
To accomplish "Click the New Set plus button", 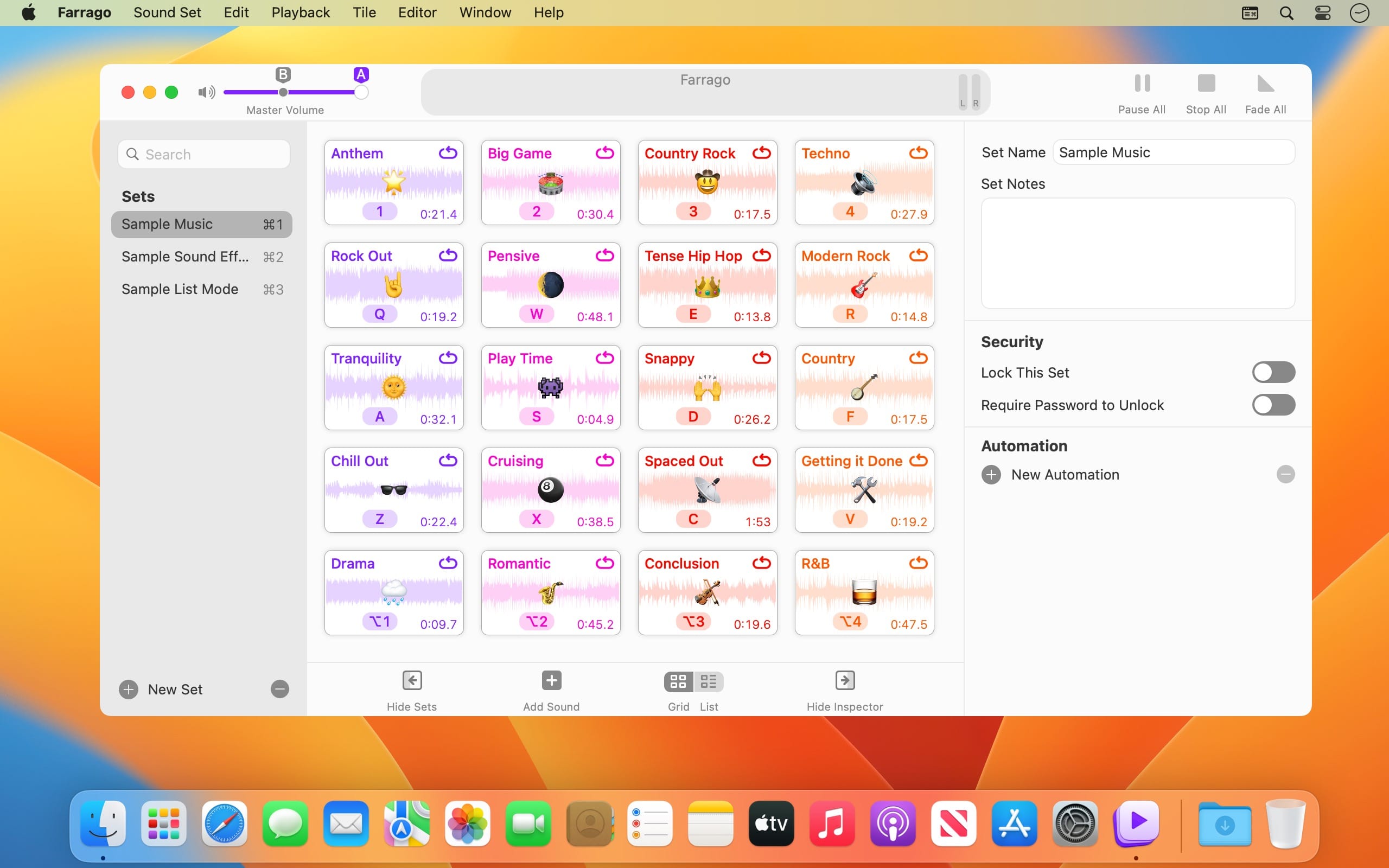I will click(129, 690).
